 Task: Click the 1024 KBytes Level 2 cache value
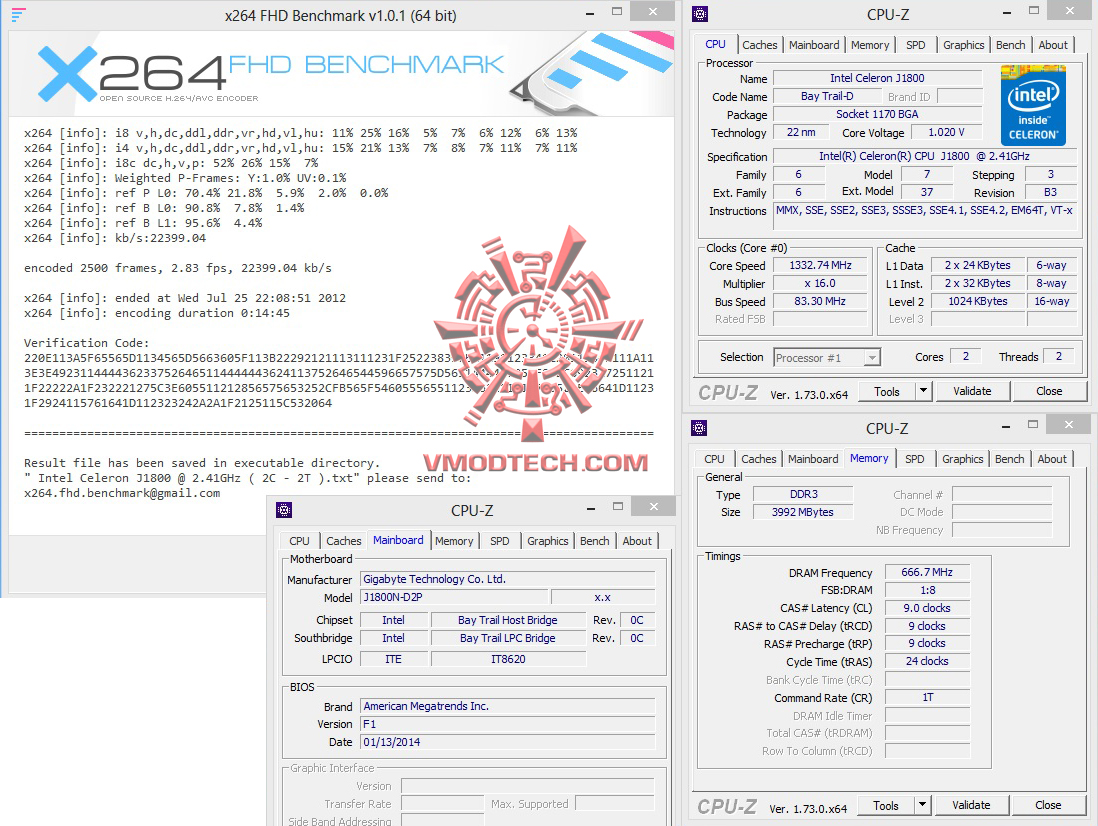pos(978,302)
